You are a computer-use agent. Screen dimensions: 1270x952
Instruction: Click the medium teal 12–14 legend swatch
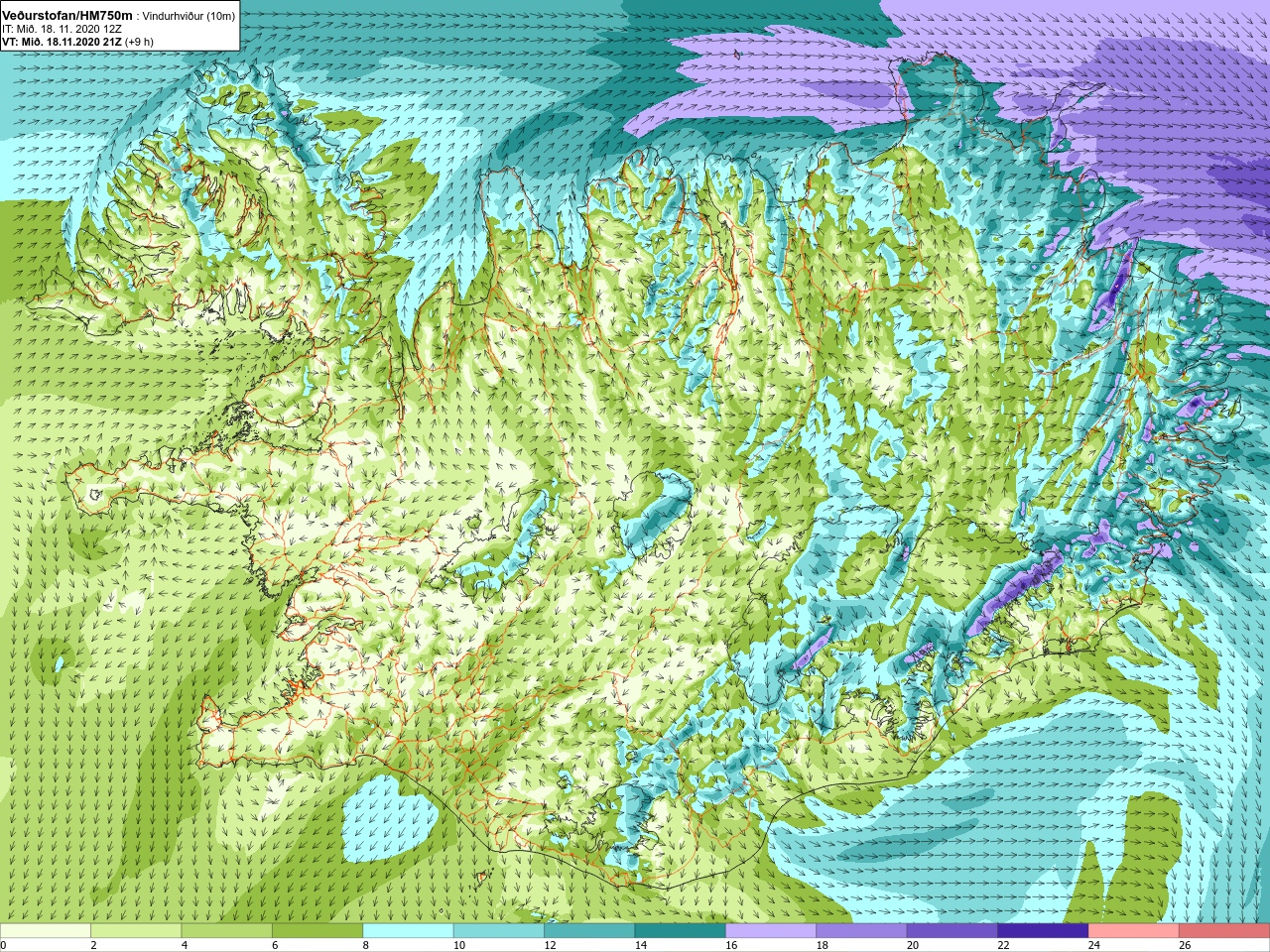(x=589, y=931)
